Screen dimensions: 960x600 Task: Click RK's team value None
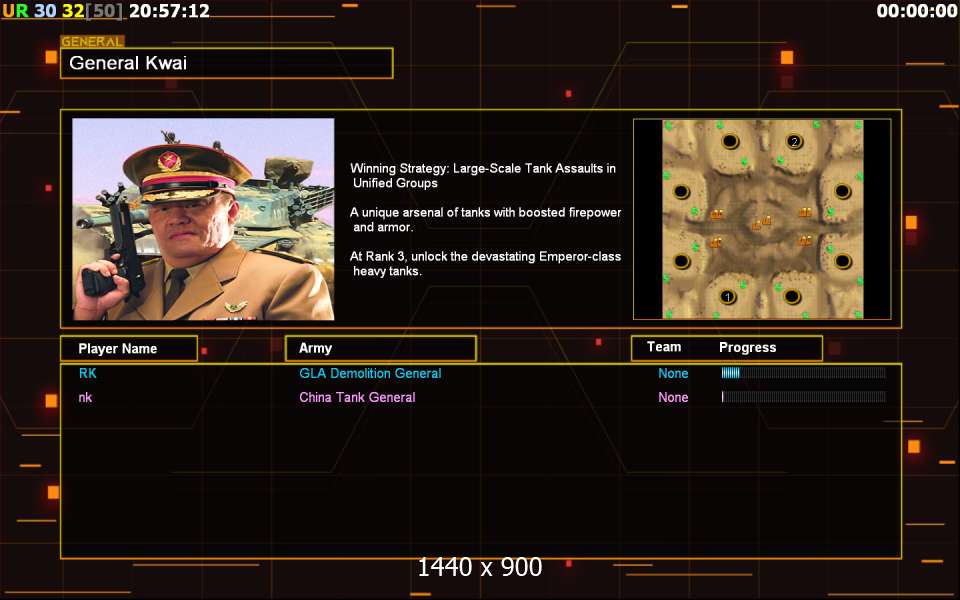673,373
